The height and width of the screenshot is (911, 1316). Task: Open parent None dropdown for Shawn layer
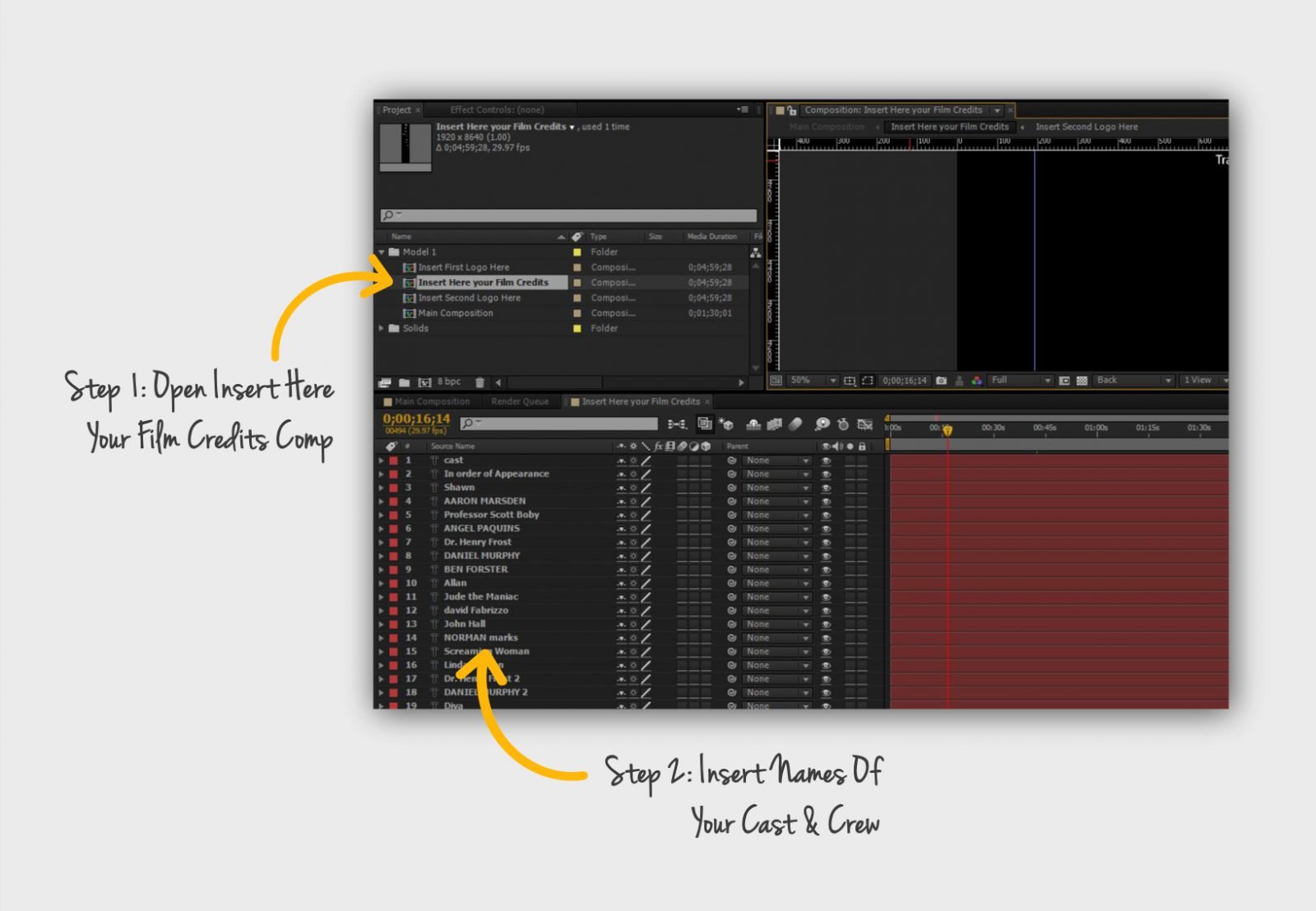[x=776, y=488]
